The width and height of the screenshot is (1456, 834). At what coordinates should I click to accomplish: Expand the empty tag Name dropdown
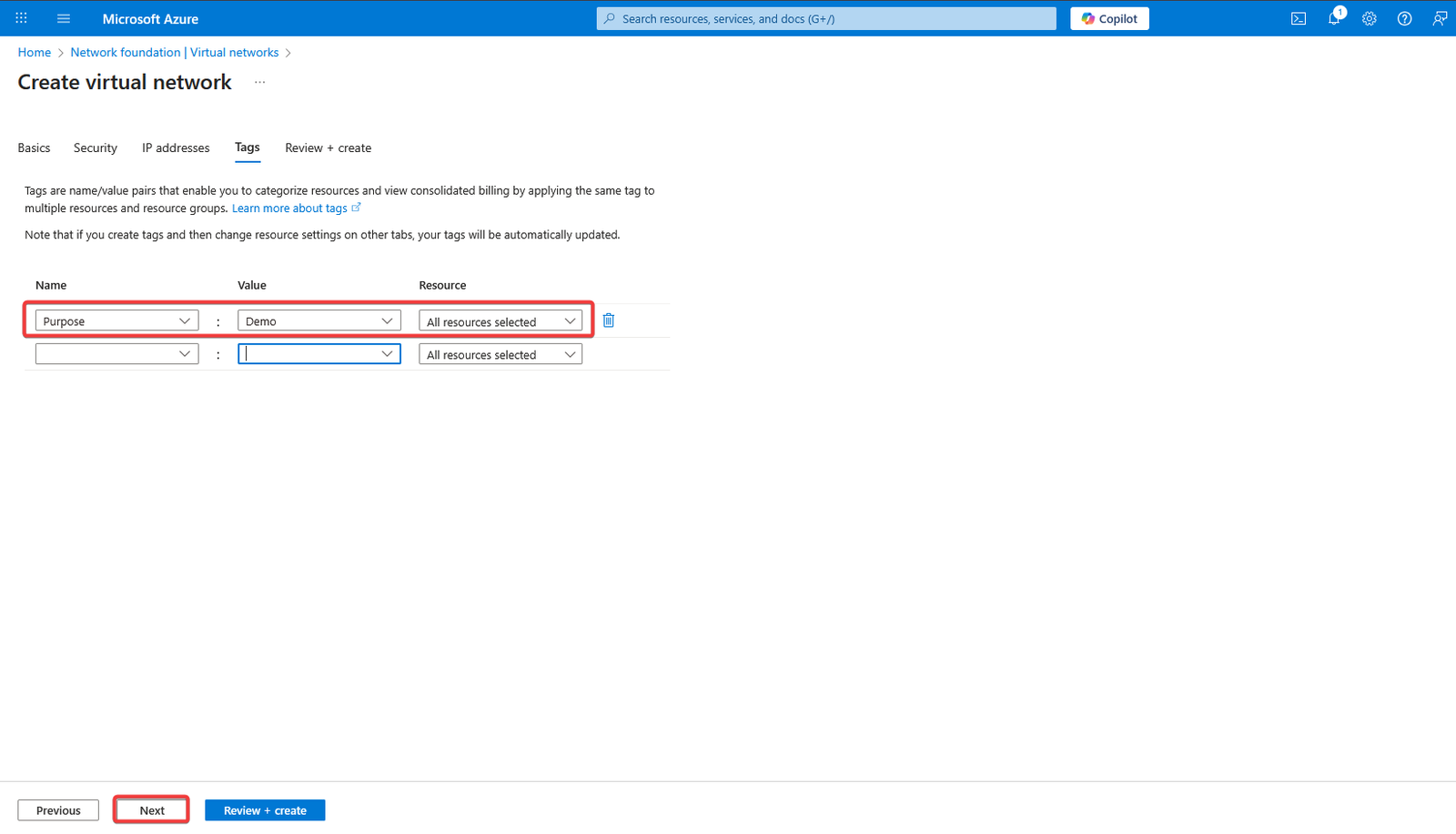tap(184, 354)
